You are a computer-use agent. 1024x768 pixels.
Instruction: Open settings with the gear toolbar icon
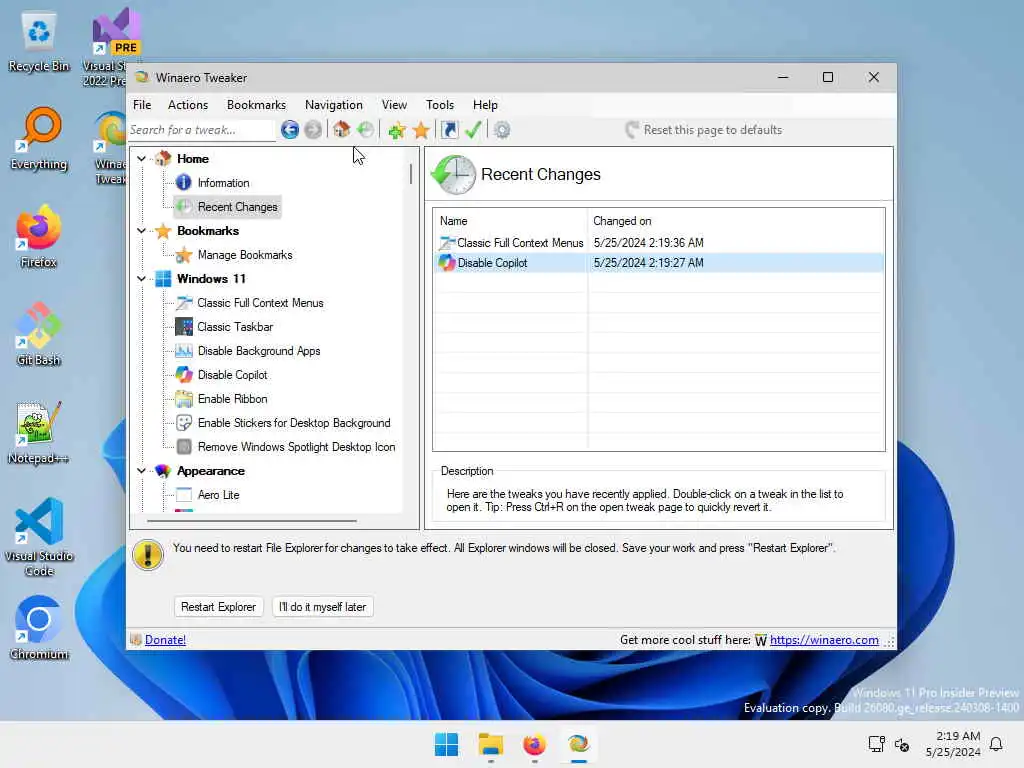pos(502,130)
